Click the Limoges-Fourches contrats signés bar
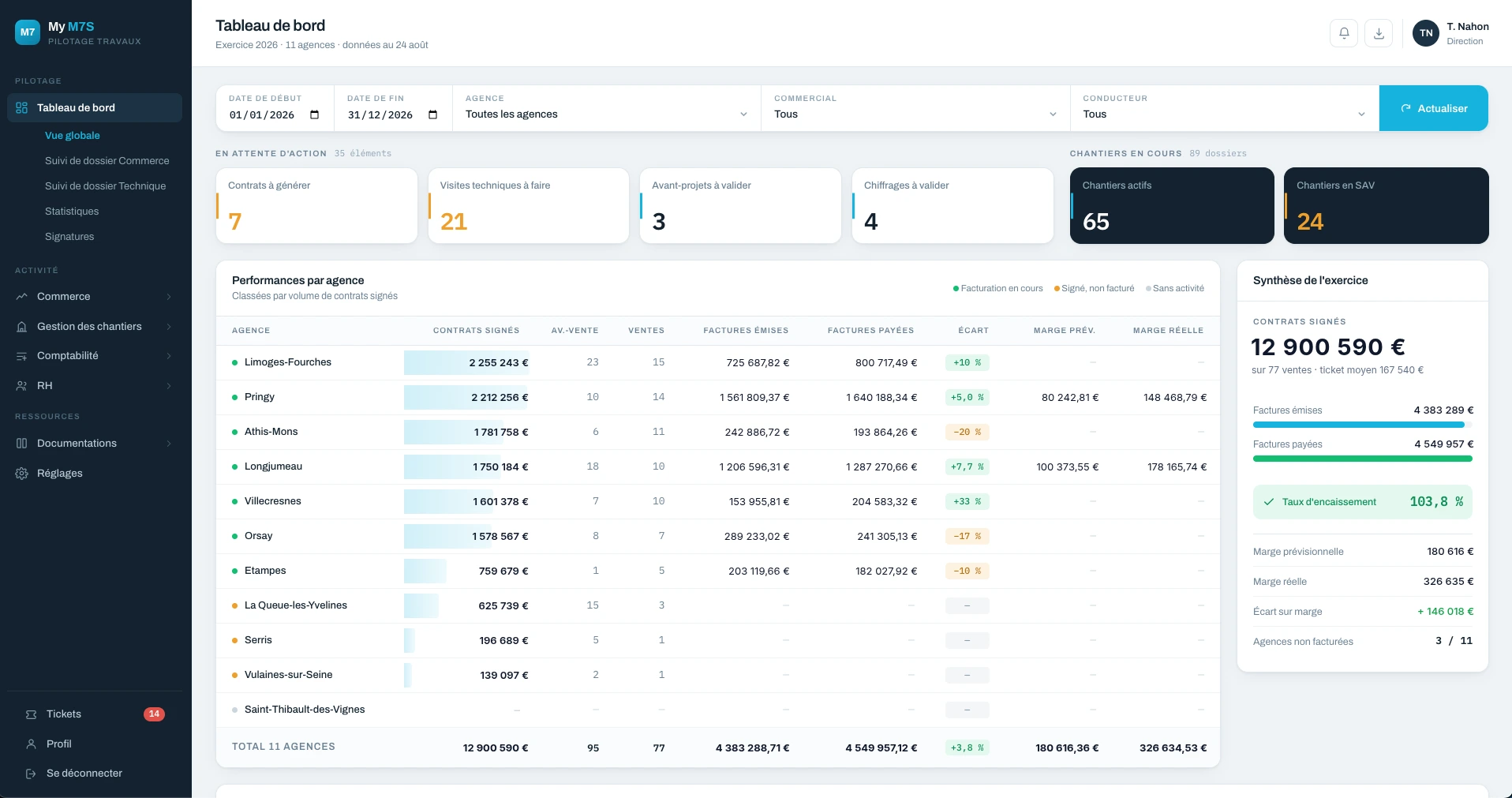 466,363
